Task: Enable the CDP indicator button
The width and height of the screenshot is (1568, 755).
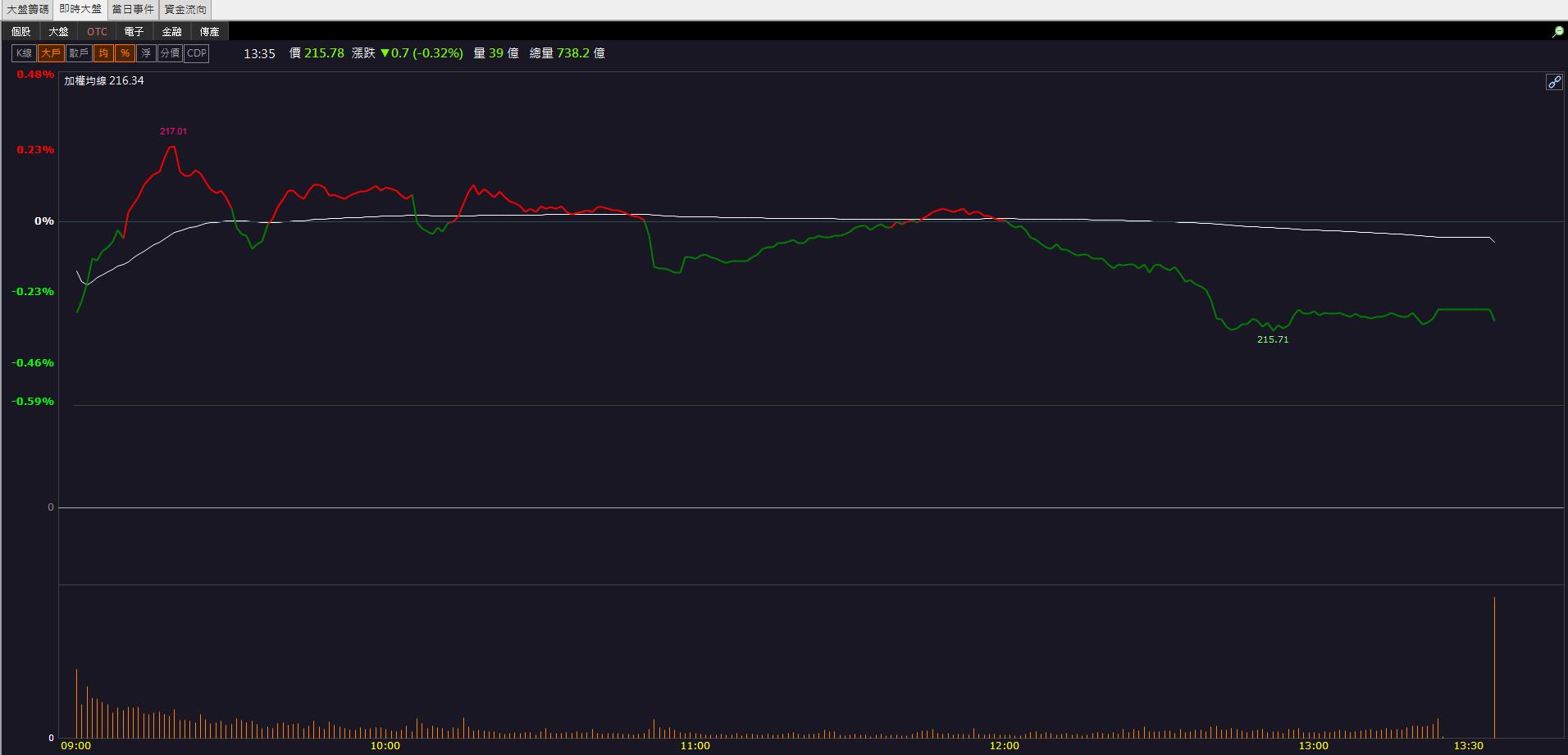Action: [197, 53]
